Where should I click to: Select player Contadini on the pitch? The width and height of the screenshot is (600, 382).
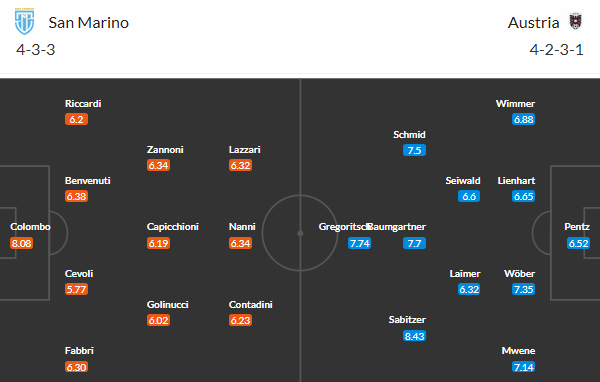pos(251,305)
